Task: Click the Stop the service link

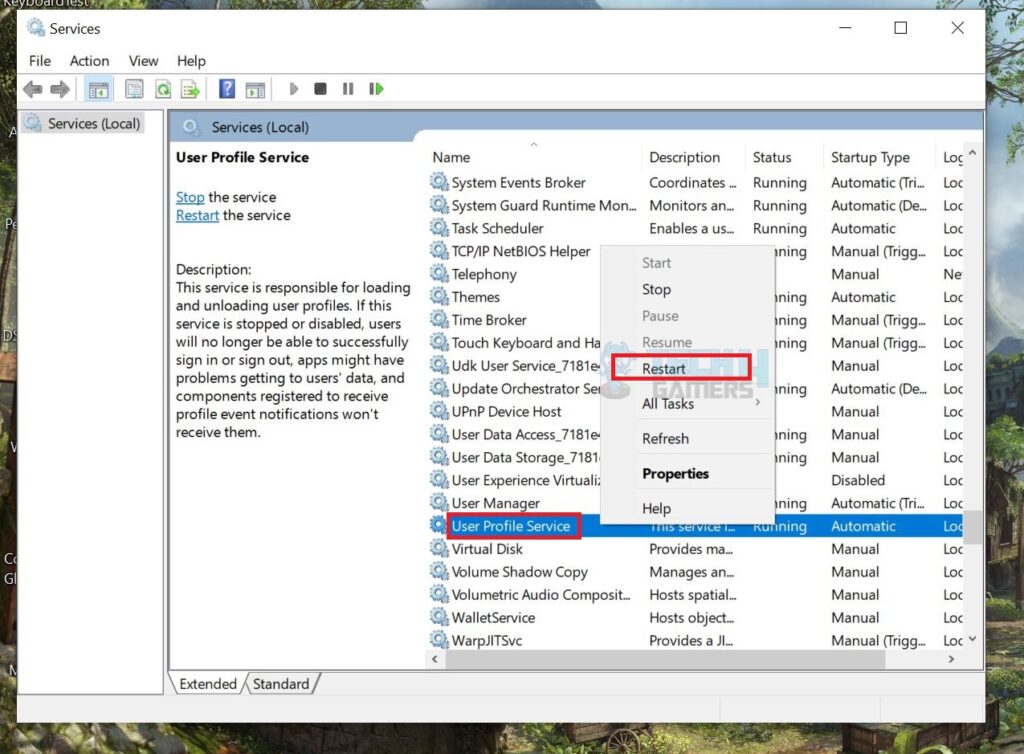Action: (190, 197)
